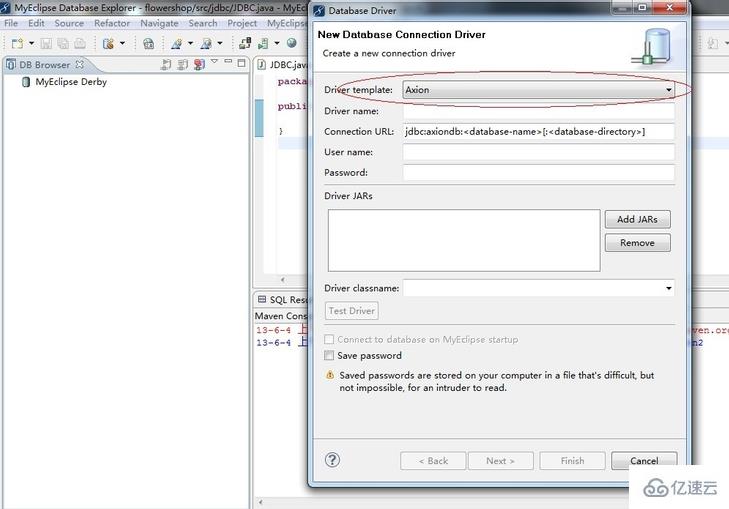
Task: Open the New wizard dropdown arrow
Action: pos(31,44)
